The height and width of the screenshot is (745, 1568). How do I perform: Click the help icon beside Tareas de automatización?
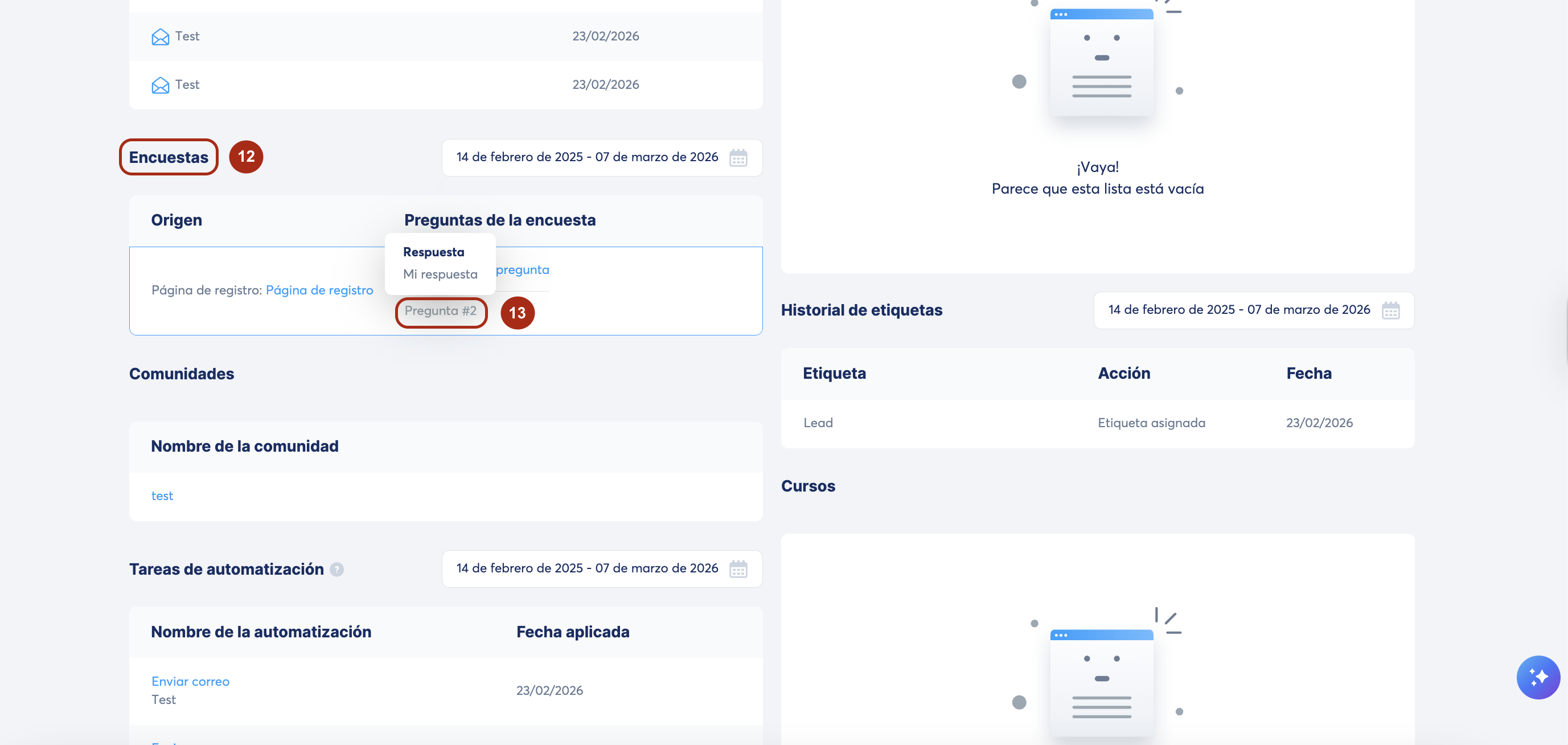pyautogui.click(x=336, y=569)
